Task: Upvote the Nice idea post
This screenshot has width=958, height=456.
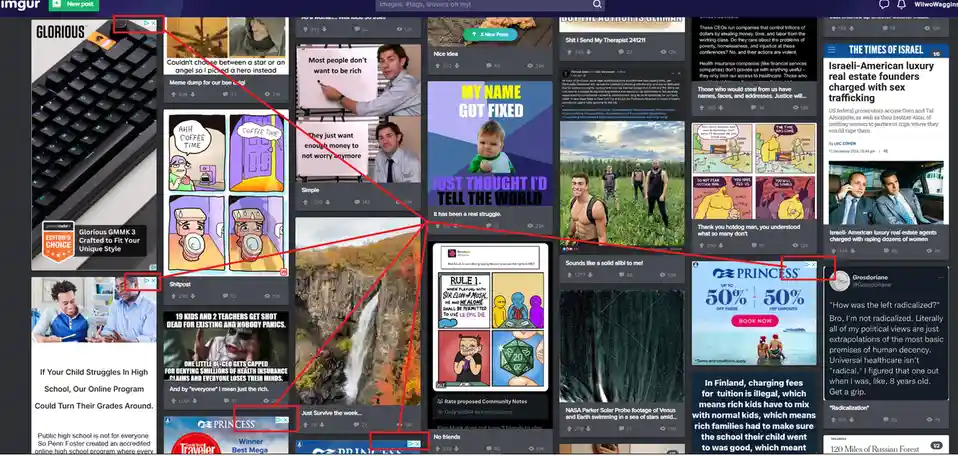Action: [x=437, y=65]
